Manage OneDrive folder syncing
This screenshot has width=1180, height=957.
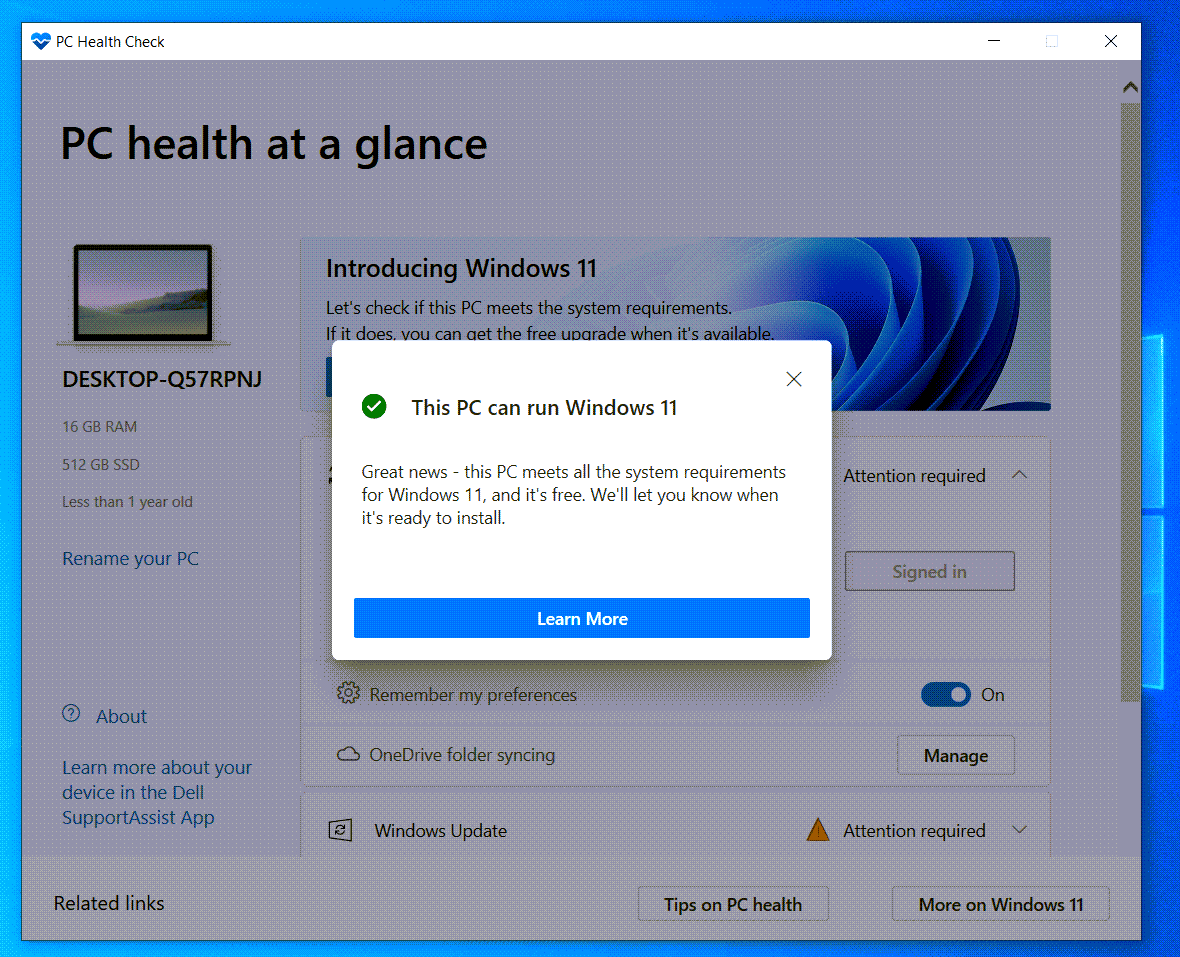pos(955,756)
